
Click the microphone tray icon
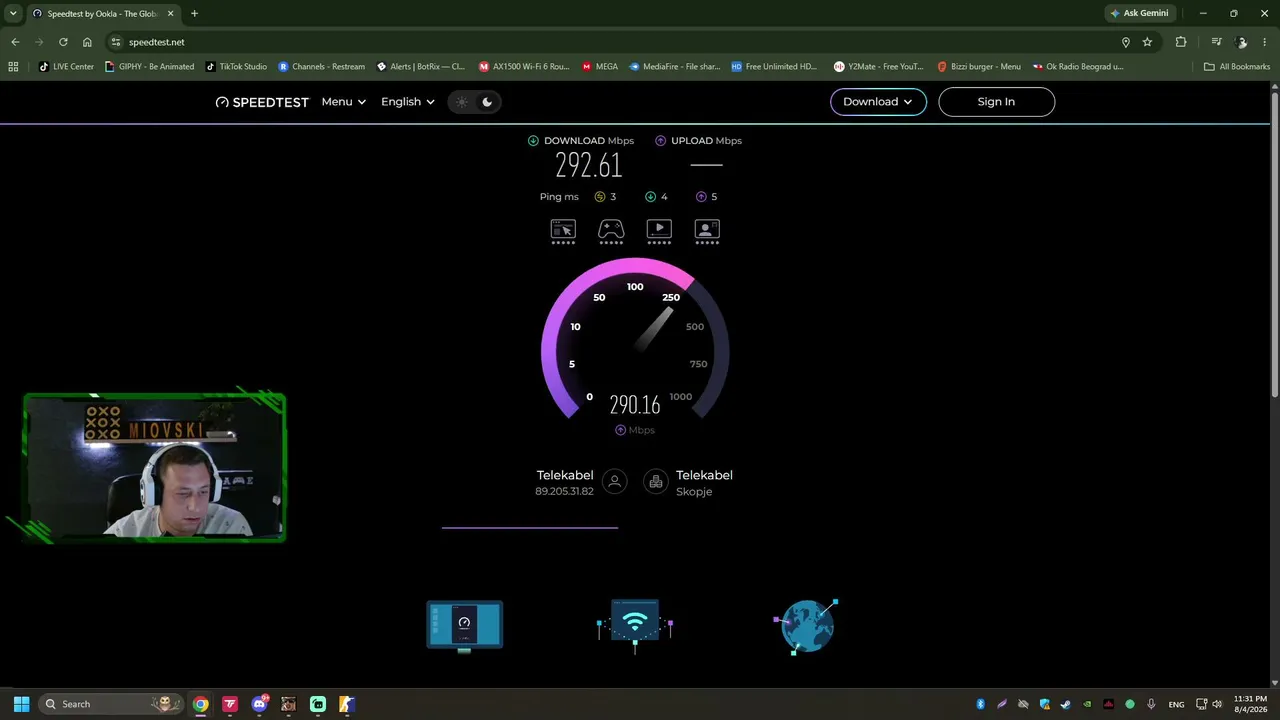tap(1151, 704)
